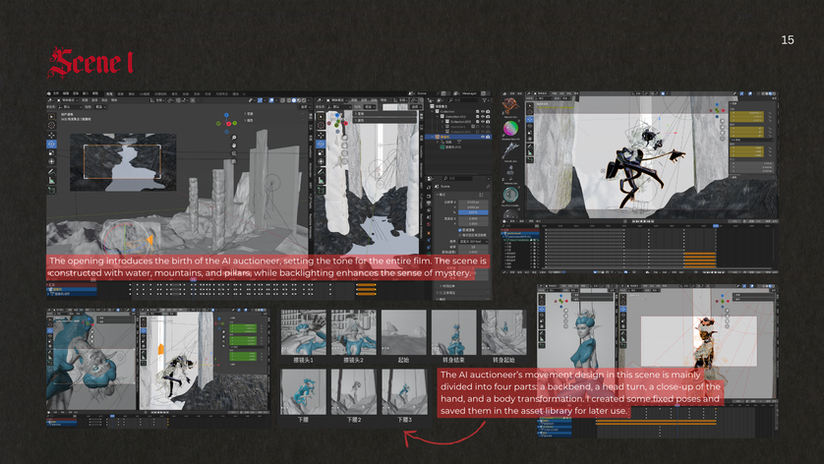
Task: Toggle visibility eye of the second outliner collection row
Action: click(483, 116)
